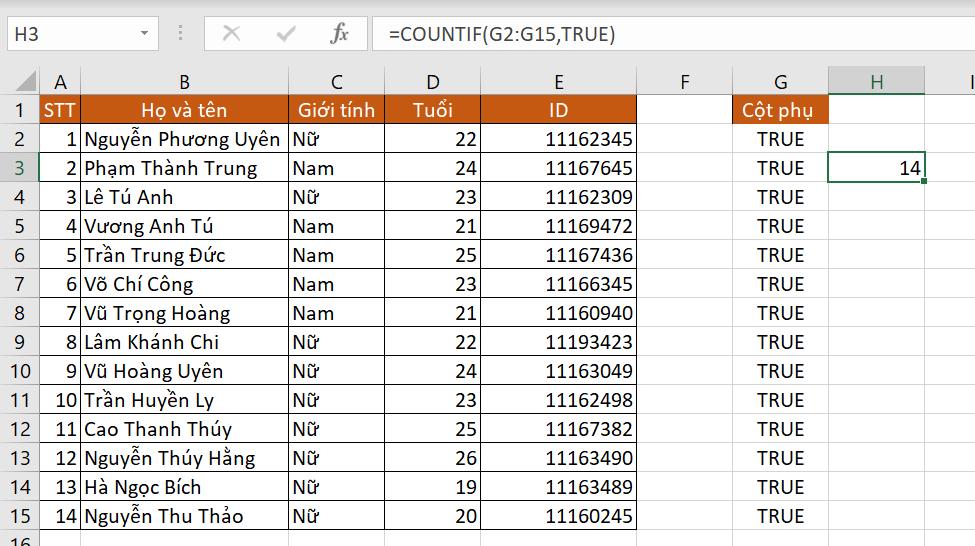
Task: Click the Cancel X icon in formula bar
Action: click(231, 33)
